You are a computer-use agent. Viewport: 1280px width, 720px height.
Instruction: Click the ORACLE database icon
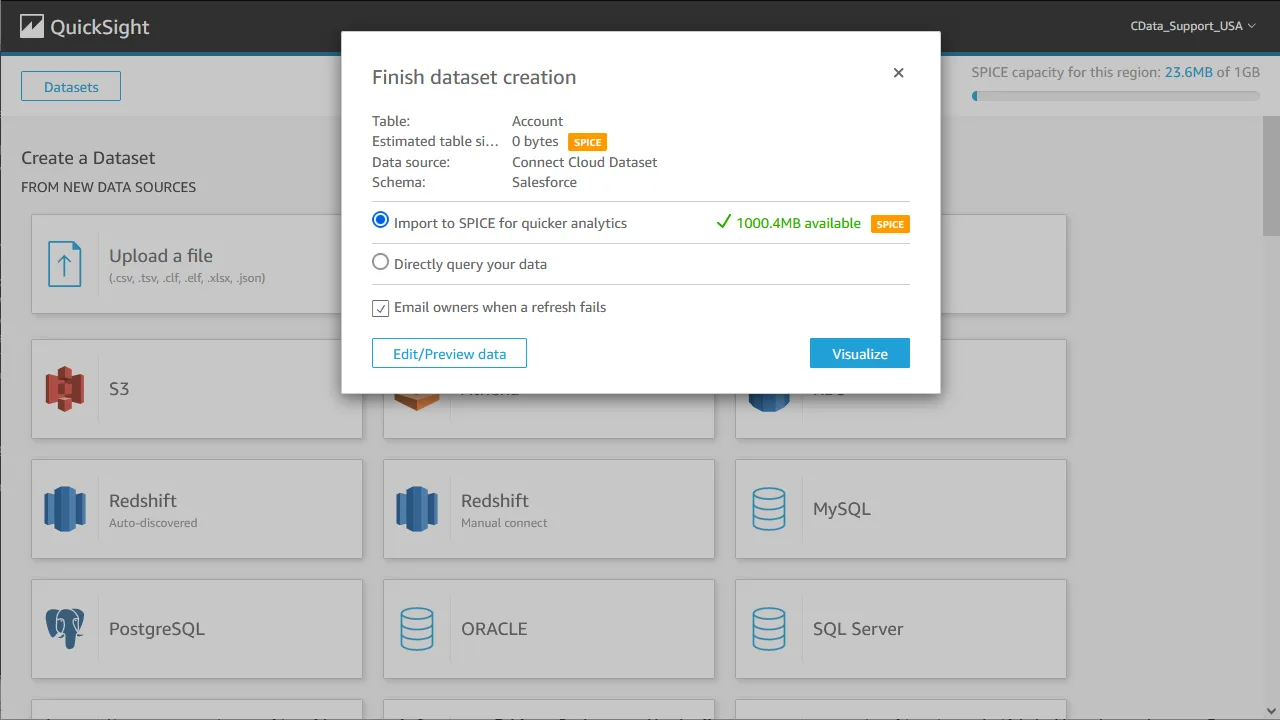(x=417, y=628)
